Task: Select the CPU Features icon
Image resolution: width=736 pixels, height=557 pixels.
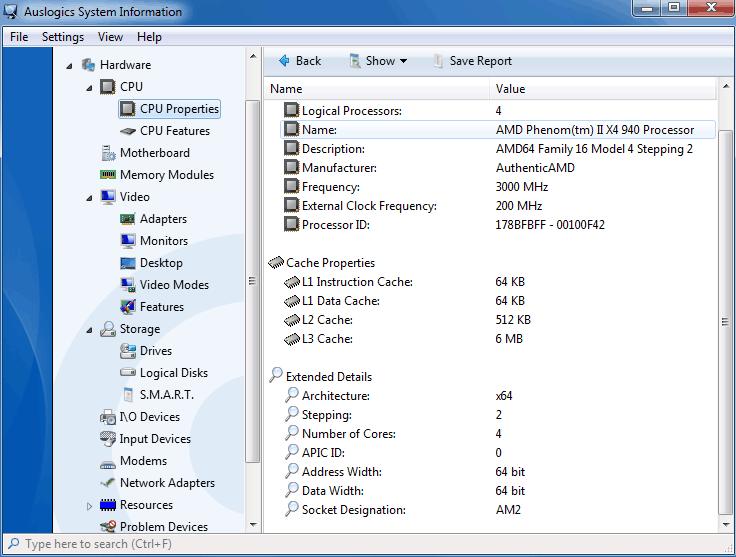Action: [x=128, y=131]
